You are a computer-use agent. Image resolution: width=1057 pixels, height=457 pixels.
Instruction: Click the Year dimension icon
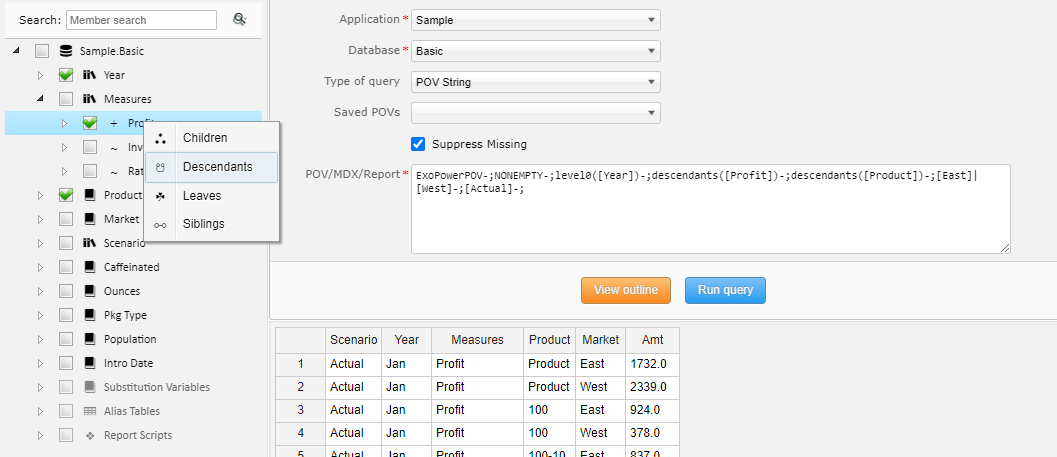(90, 75)
